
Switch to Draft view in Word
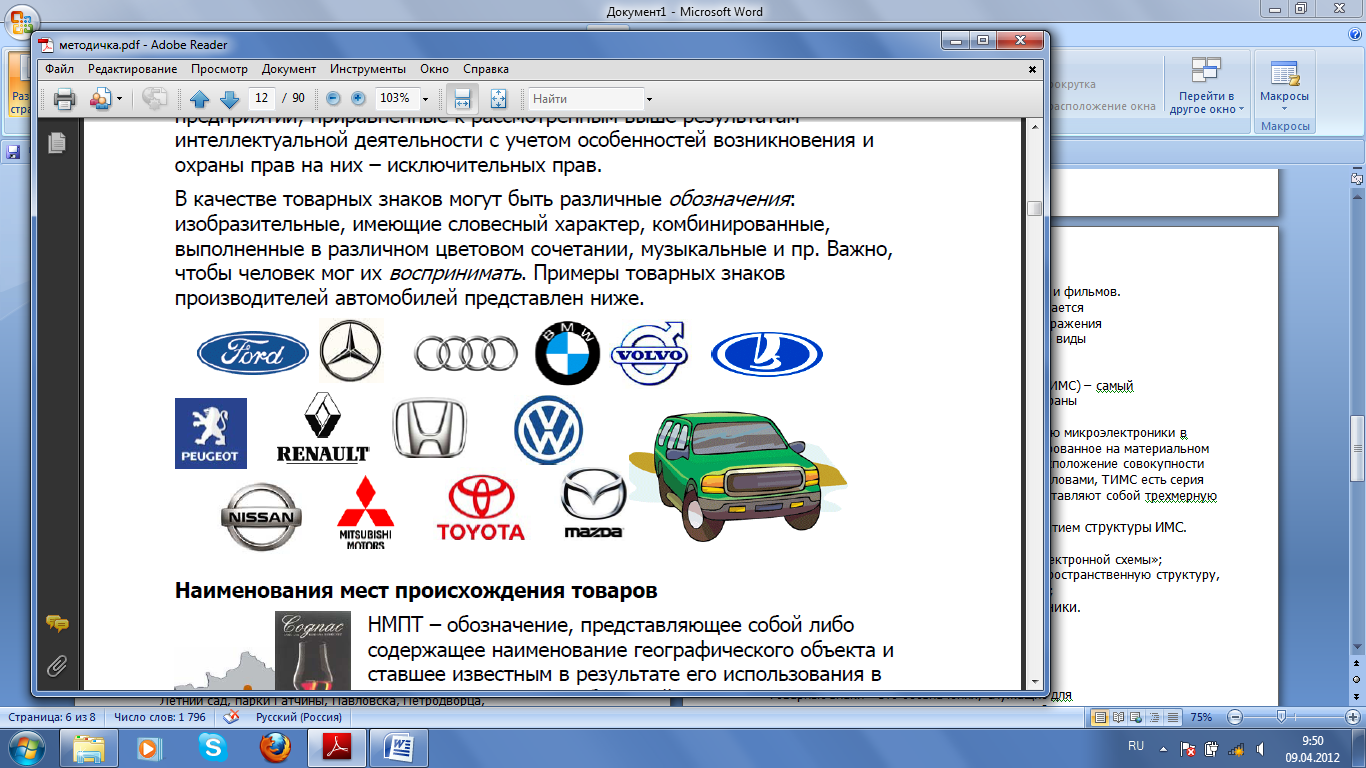(1173, 717)
